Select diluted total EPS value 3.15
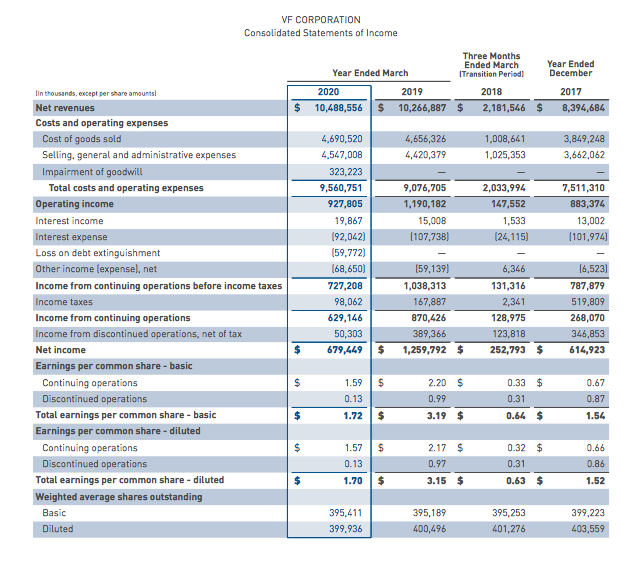Viewport: 633px width, 578px height. (x=436, y=481)
